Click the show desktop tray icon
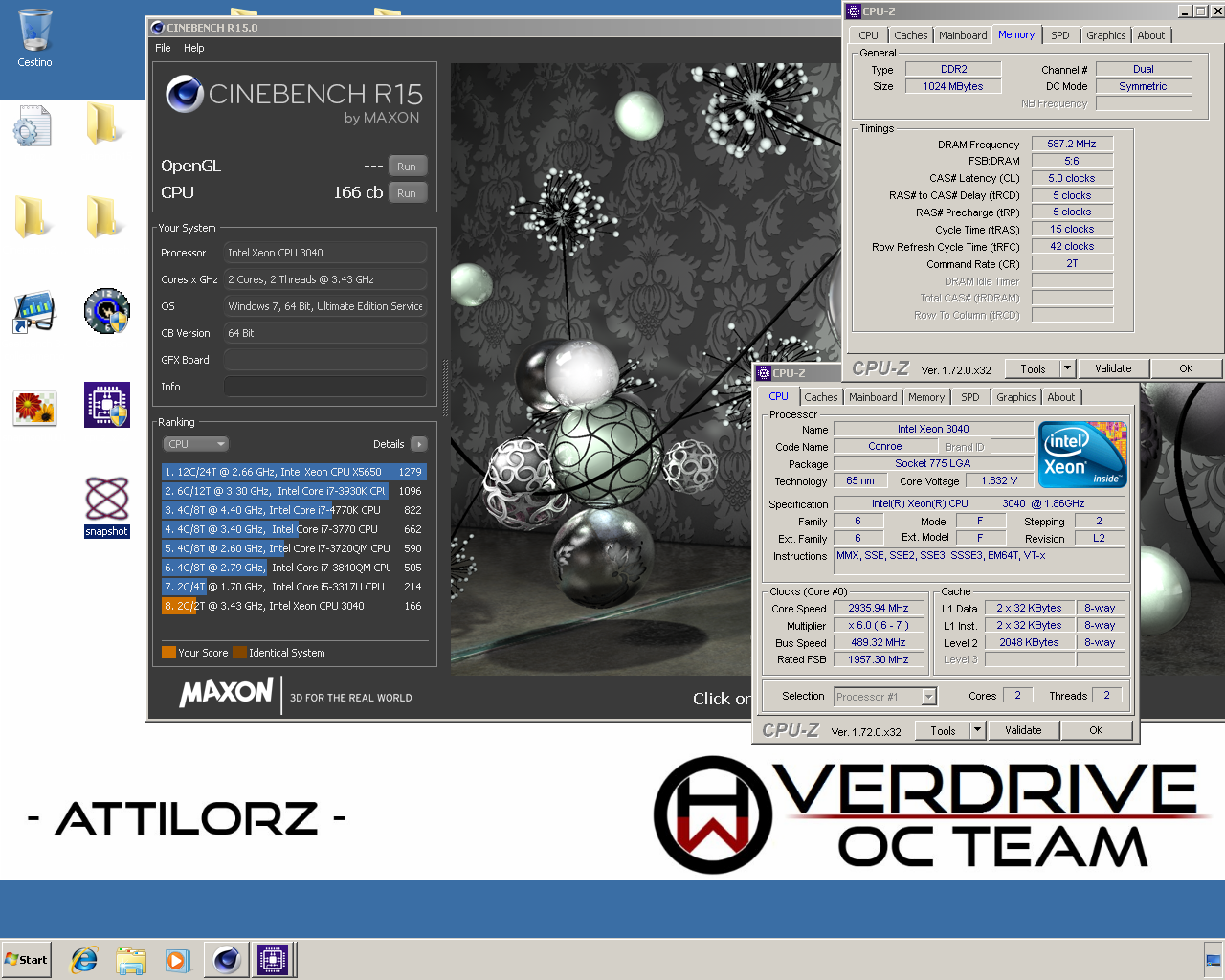The image size is (1225, 980). [1214, 960]
